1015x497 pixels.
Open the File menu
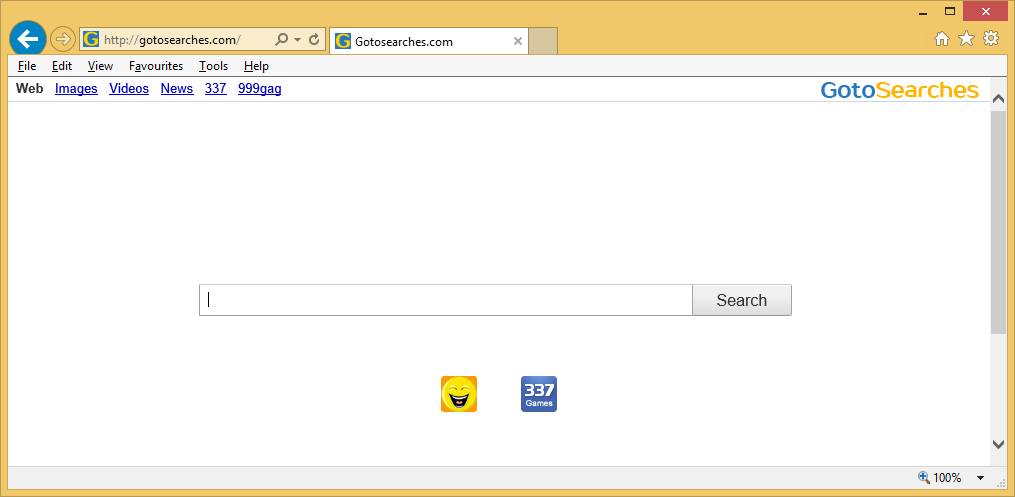click(27, 66)
